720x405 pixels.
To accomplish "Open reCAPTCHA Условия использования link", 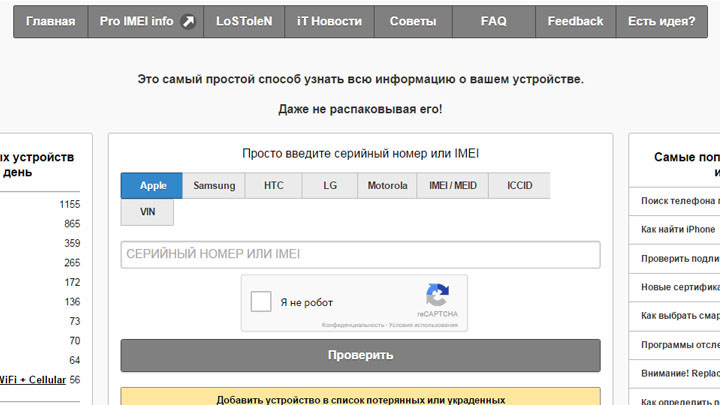I will (423, 325).
